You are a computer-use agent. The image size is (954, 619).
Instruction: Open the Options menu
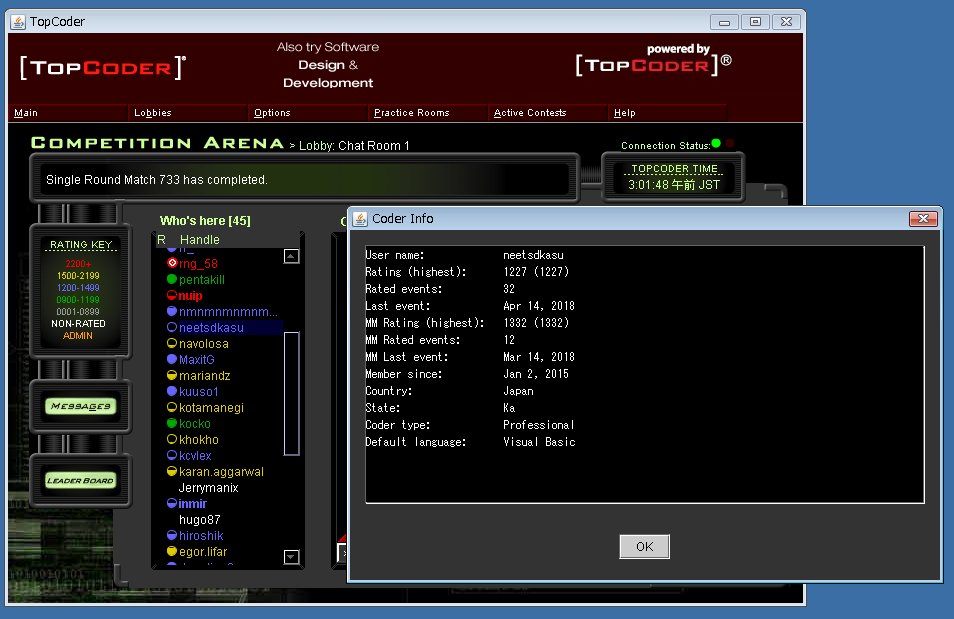[272, 113]
